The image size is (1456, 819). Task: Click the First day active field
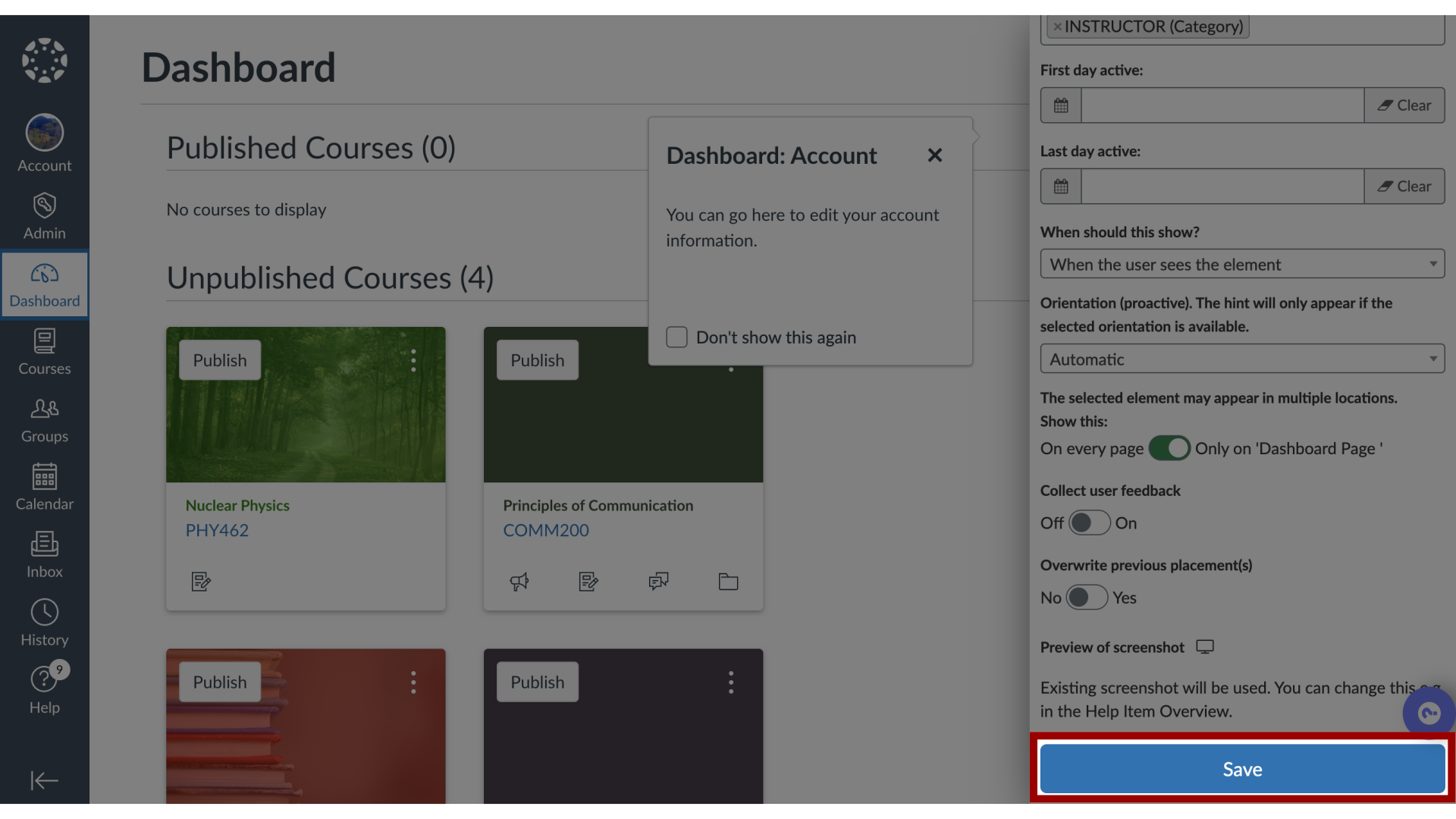(1222, 105)
